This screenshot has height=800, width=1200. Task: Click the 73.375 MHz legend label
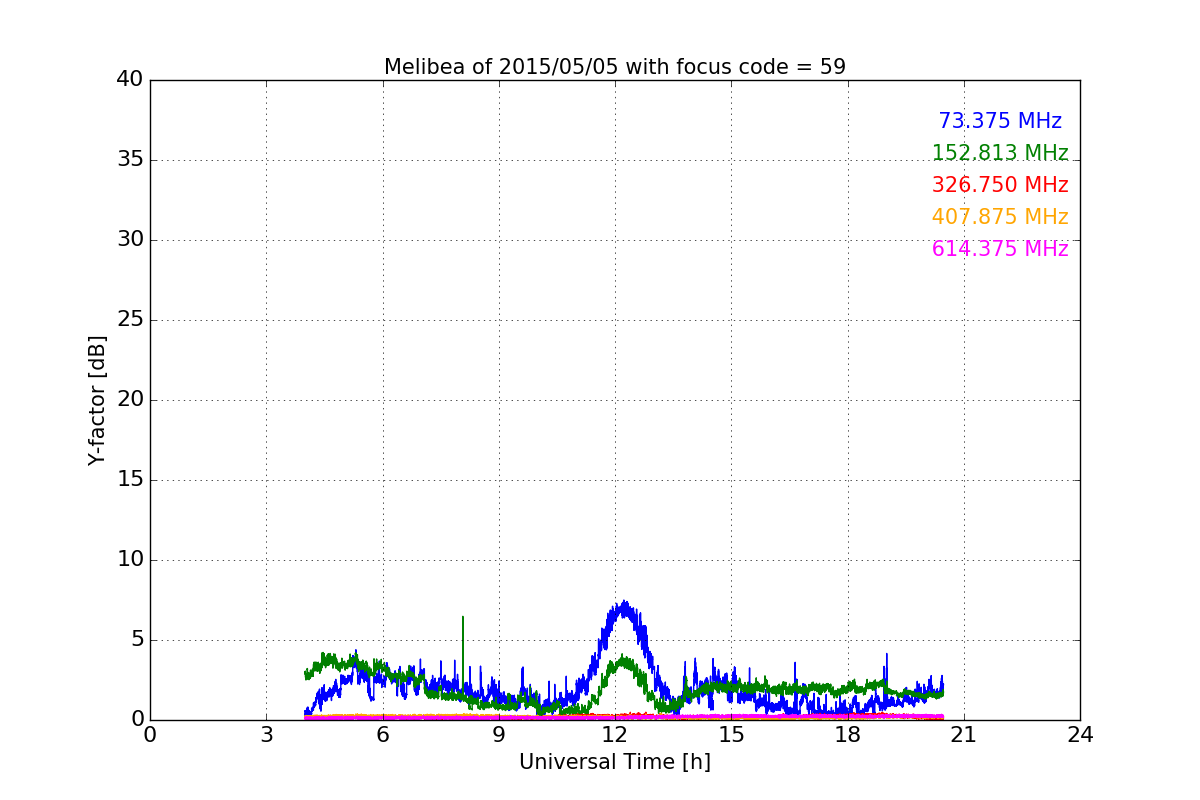click(1000, 121)
